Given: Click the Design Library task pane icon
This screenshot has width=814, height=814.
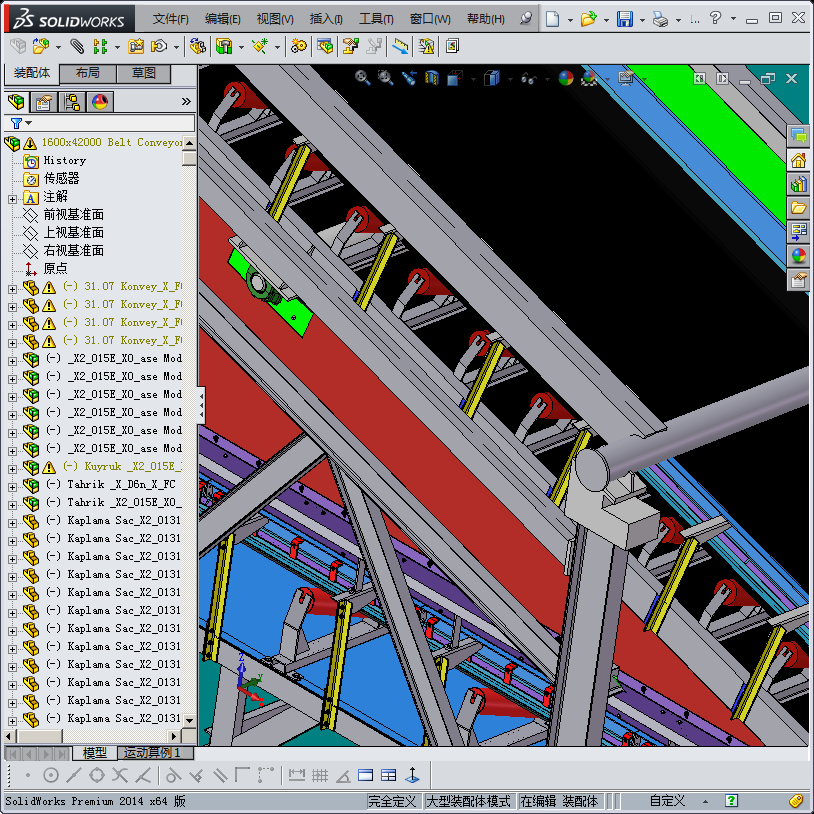Looking at the screenshot, I should [798, 184].
